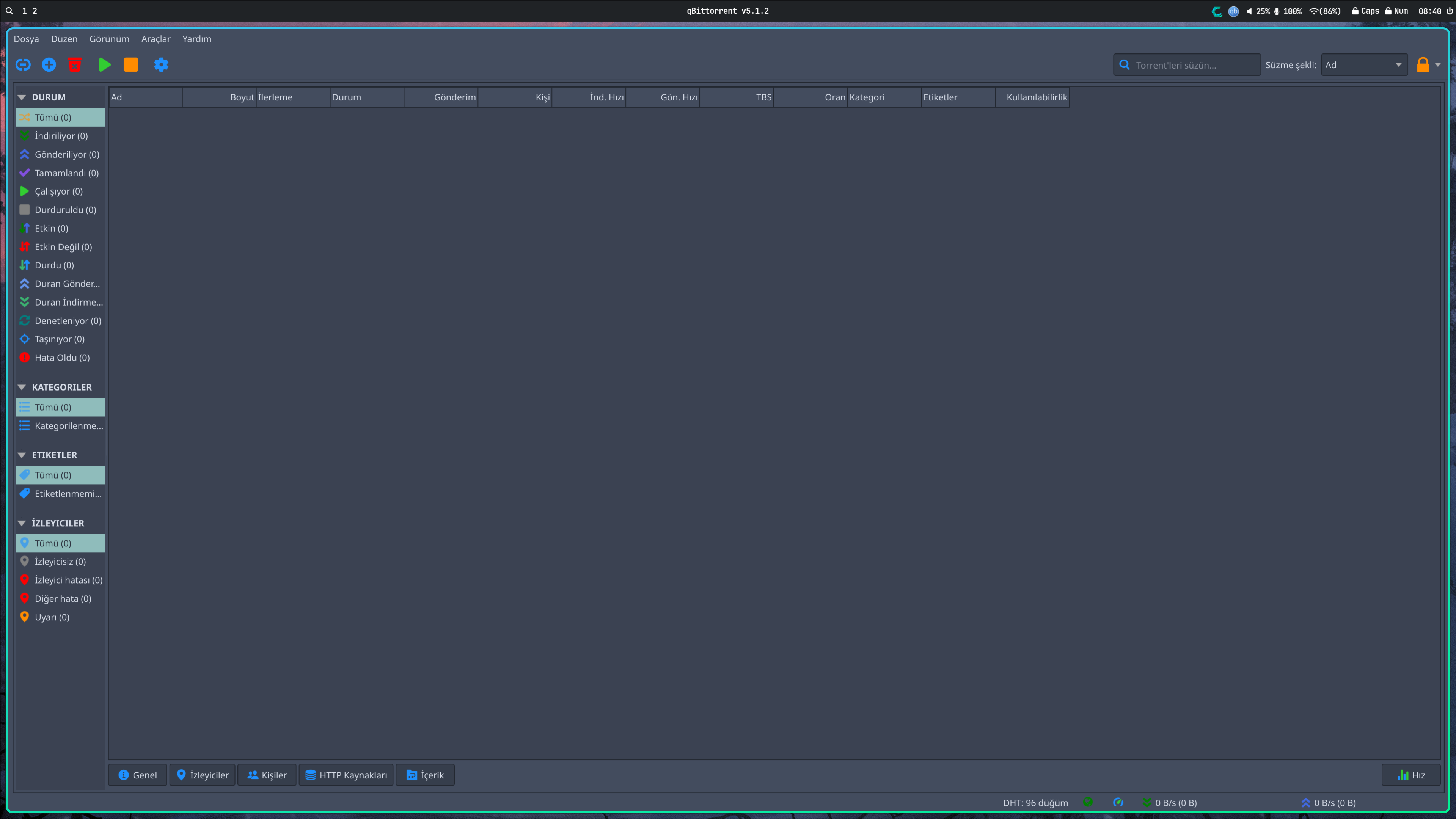Image resolution: width=1456 pixels, height=819 pixels.
Task: Open the Görünüm menu
Action: (109, 39)
